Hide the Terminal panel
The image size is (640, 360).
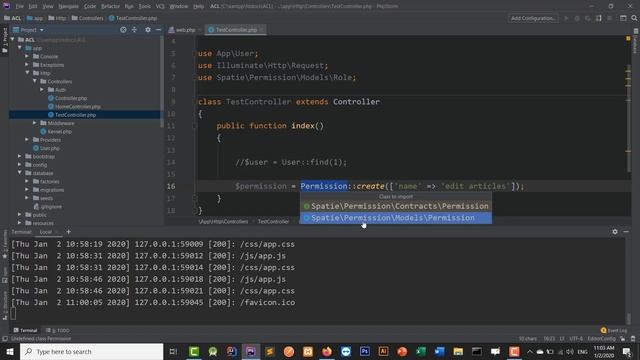(626, 231)
